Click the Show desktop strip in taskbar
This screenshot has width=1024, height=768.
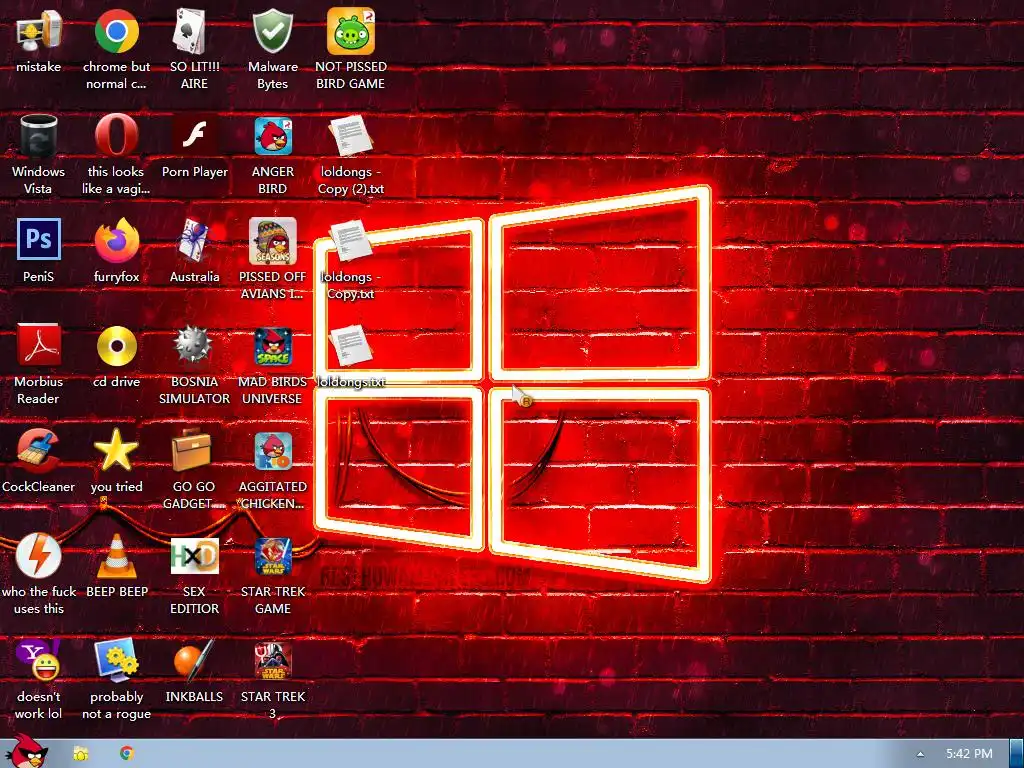(1017, 754)
